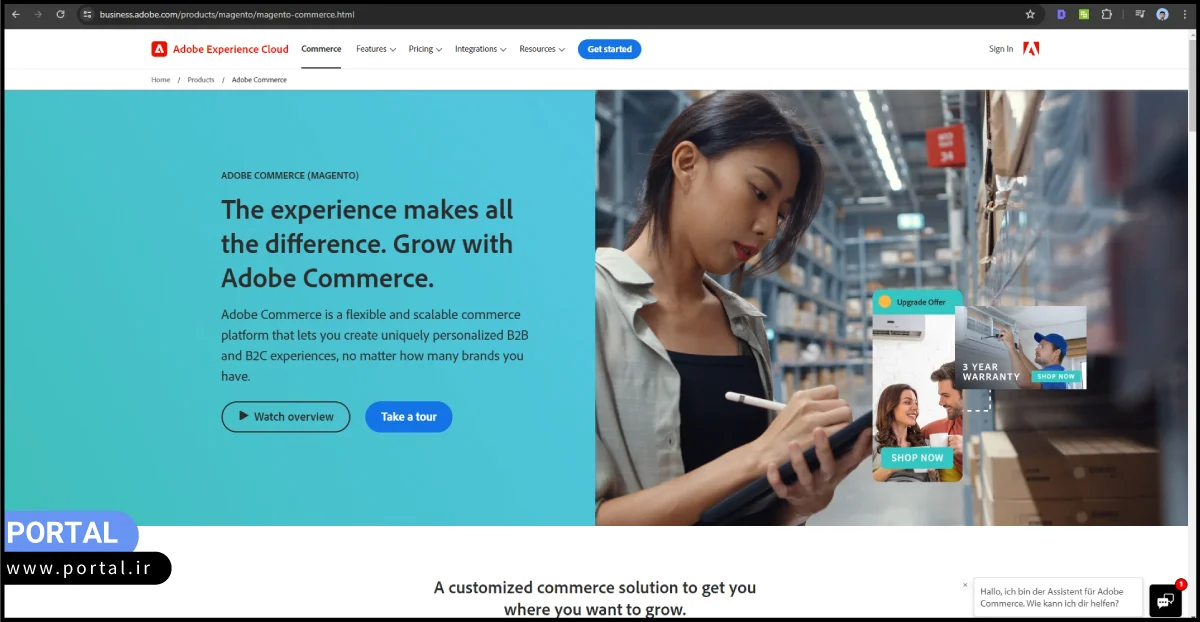Click the Adobe Experience Cloud logo

[220, 49]
